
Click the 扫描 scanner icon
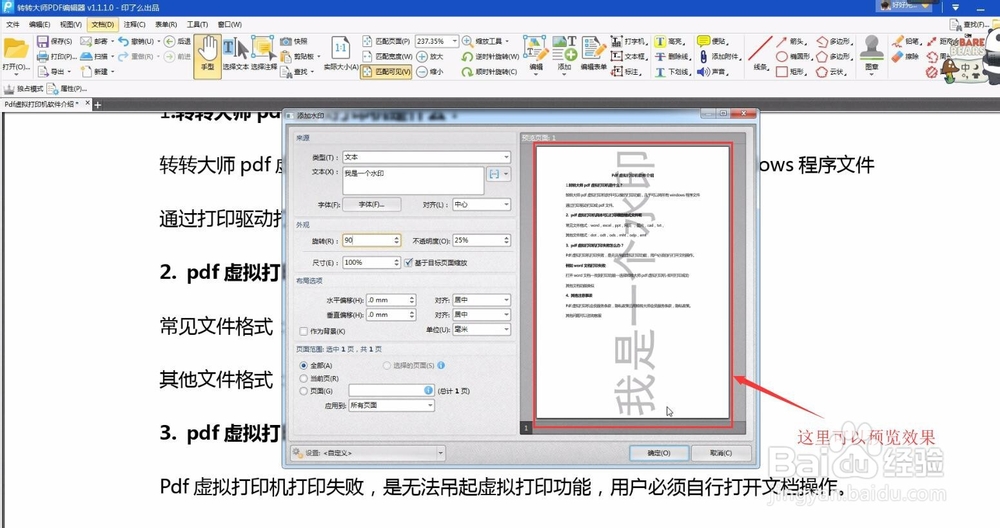[86, 56]
